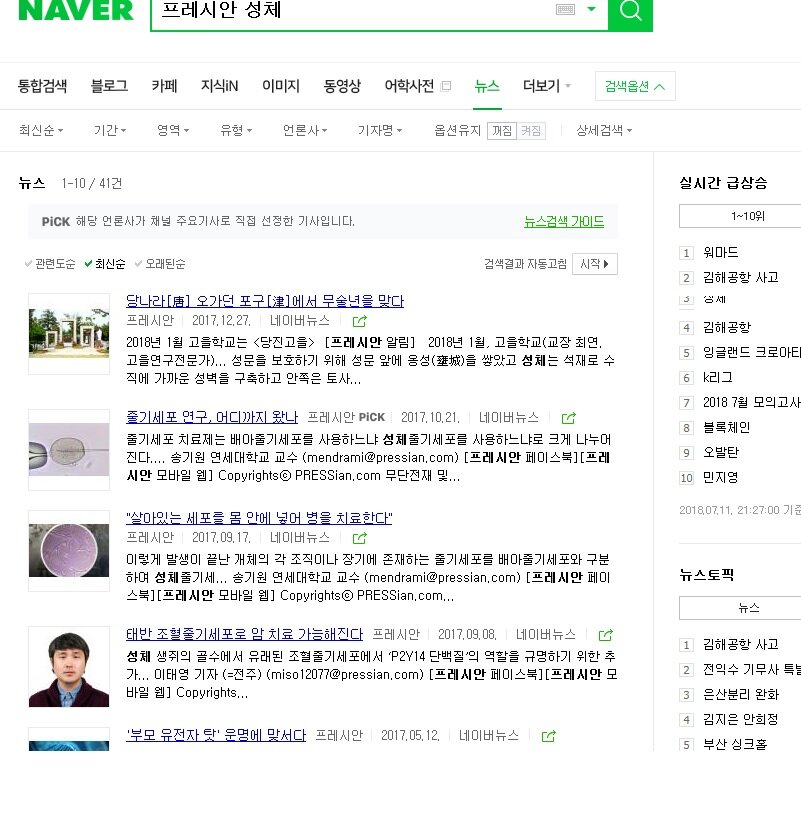Click trending keyword k리그
The height and width of the screenshot is (827, 801).
click(x=718, y=377)
